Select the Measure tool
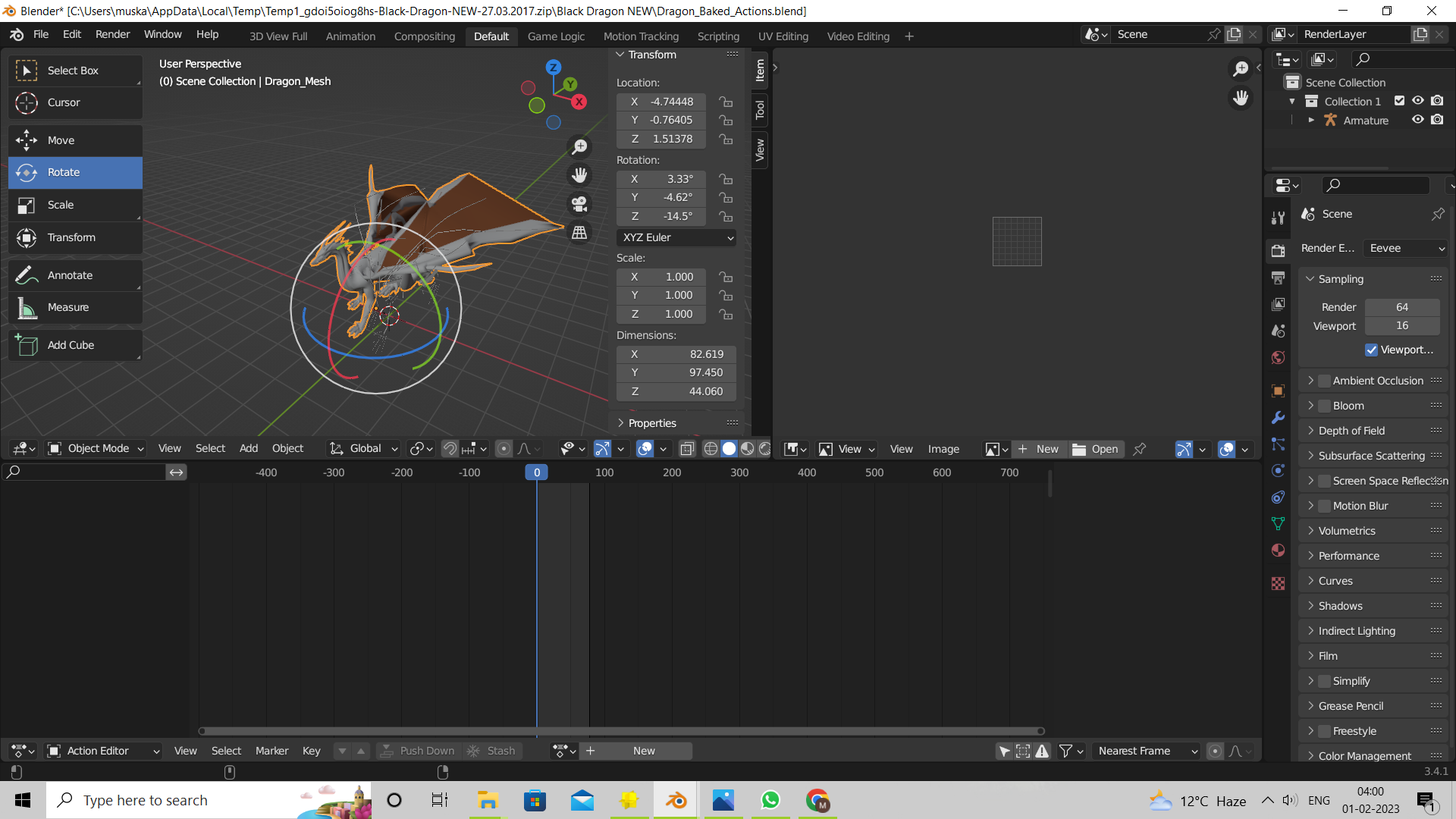 [x=67, y=307]
